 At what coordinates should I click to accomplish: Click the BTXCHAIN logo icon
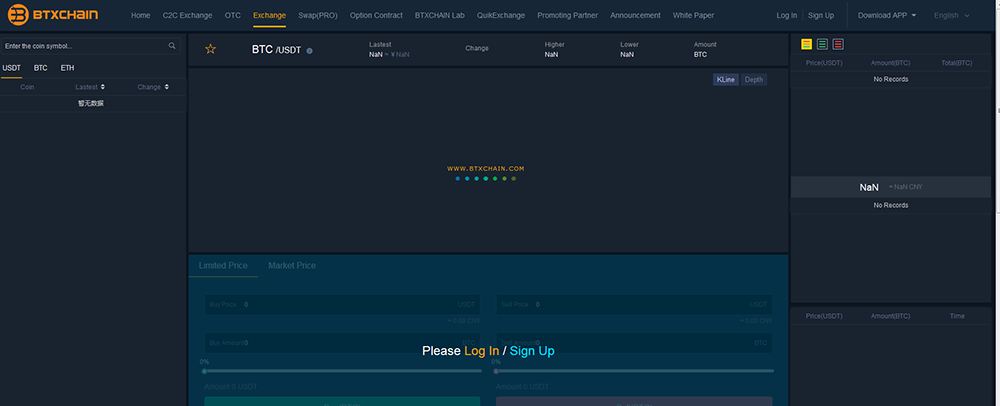[18, 15]
